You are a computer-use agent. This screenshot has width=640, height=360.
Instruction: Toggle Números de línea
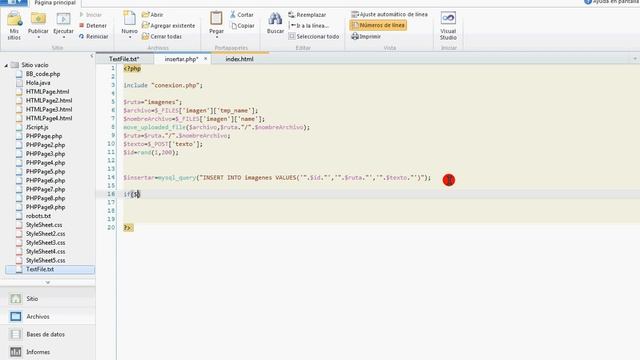[x=378, y=25]
